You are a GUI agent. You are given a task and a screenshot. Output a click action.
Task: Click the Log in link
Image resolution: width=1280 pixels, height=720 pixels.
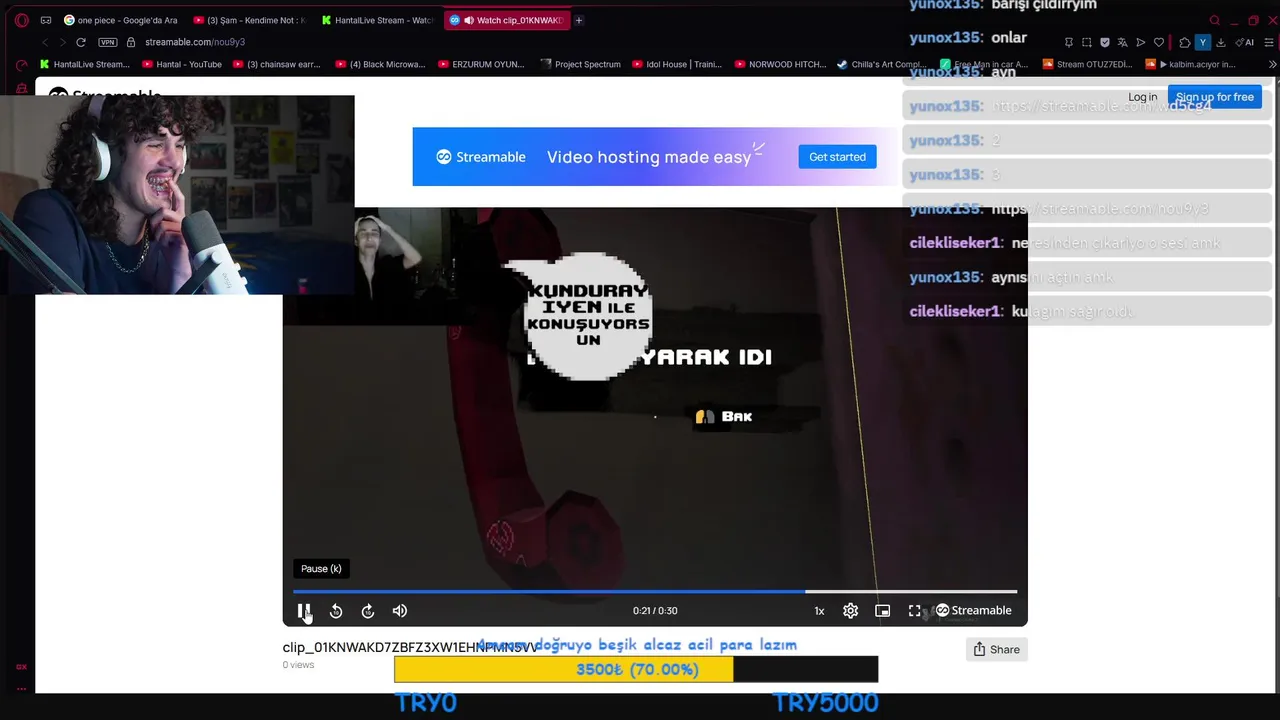[x=1142, y=97]
